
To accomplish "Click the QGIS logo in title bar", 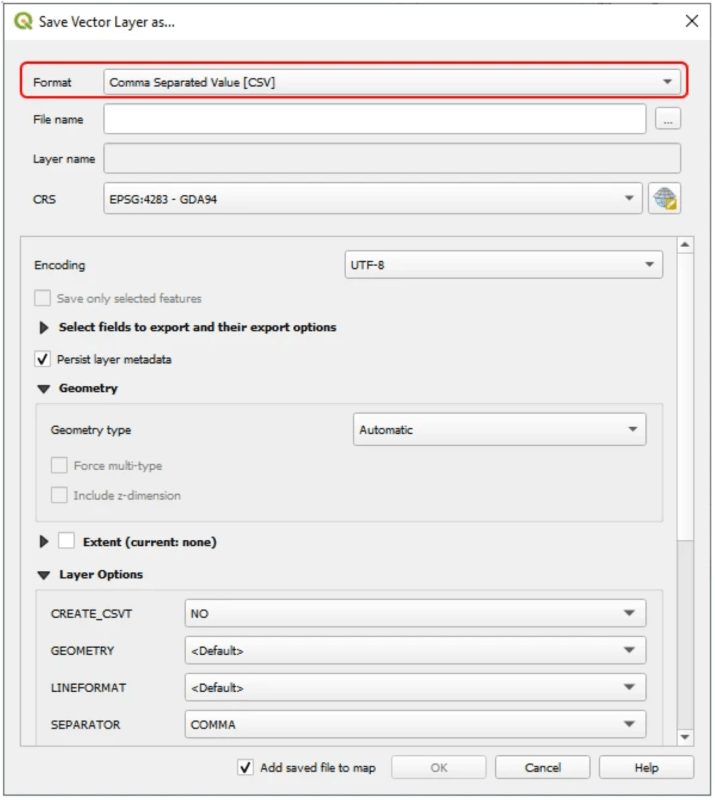I will tap(23, 21).
